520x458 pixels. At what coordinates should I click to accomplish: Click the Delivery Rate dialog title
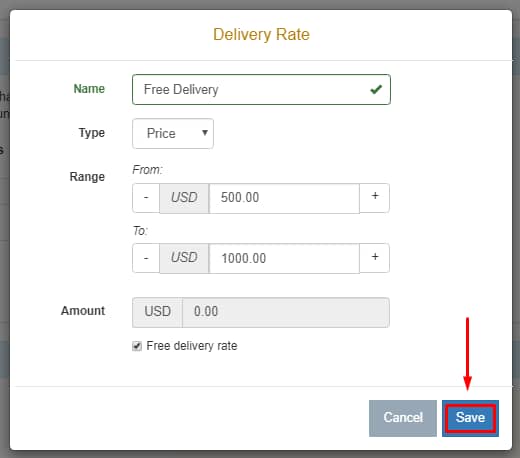click(261, 35)
